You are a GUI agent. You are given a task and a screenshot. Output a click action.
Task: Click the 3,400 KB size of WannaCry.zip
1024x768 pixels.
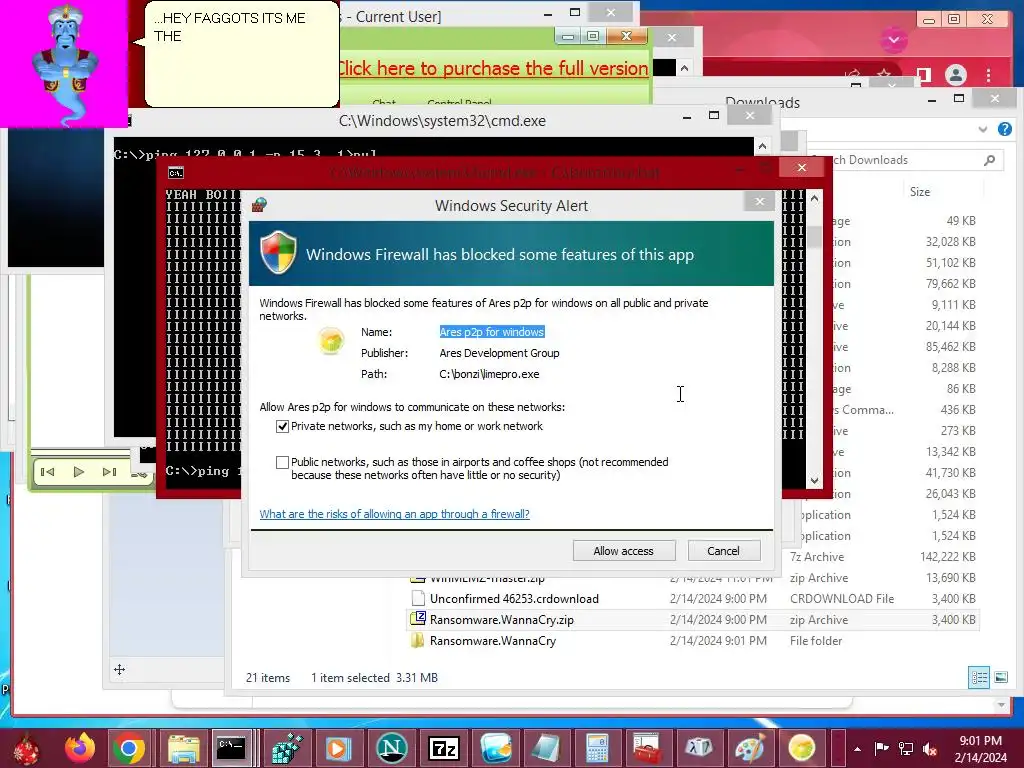point(953,620)
